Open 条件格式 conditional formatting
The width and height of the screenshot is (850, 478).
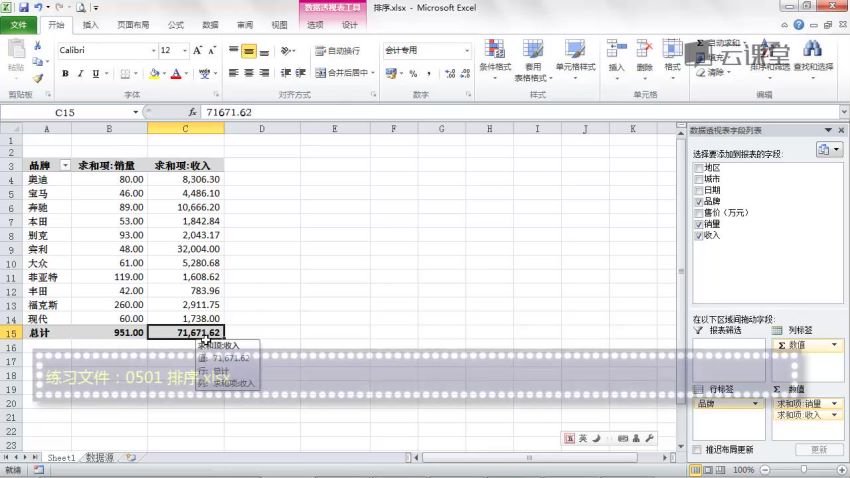(495, 58)
